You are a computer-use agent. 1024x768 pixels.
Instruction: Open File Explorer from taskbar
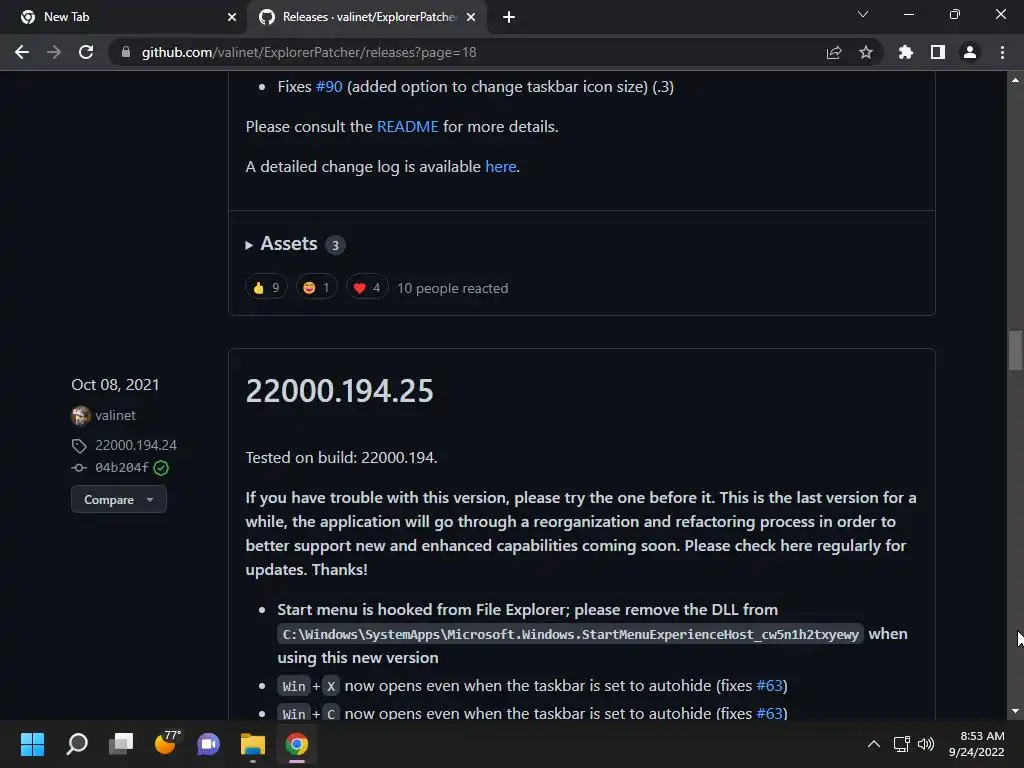pyautogui.click(x=253, y=744)
